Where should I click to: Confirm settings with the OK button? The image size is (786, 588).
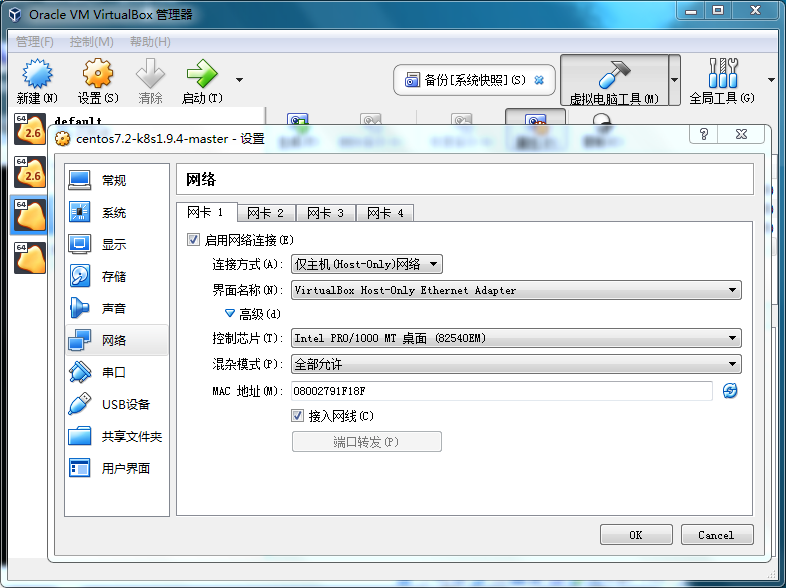[636, 535]
